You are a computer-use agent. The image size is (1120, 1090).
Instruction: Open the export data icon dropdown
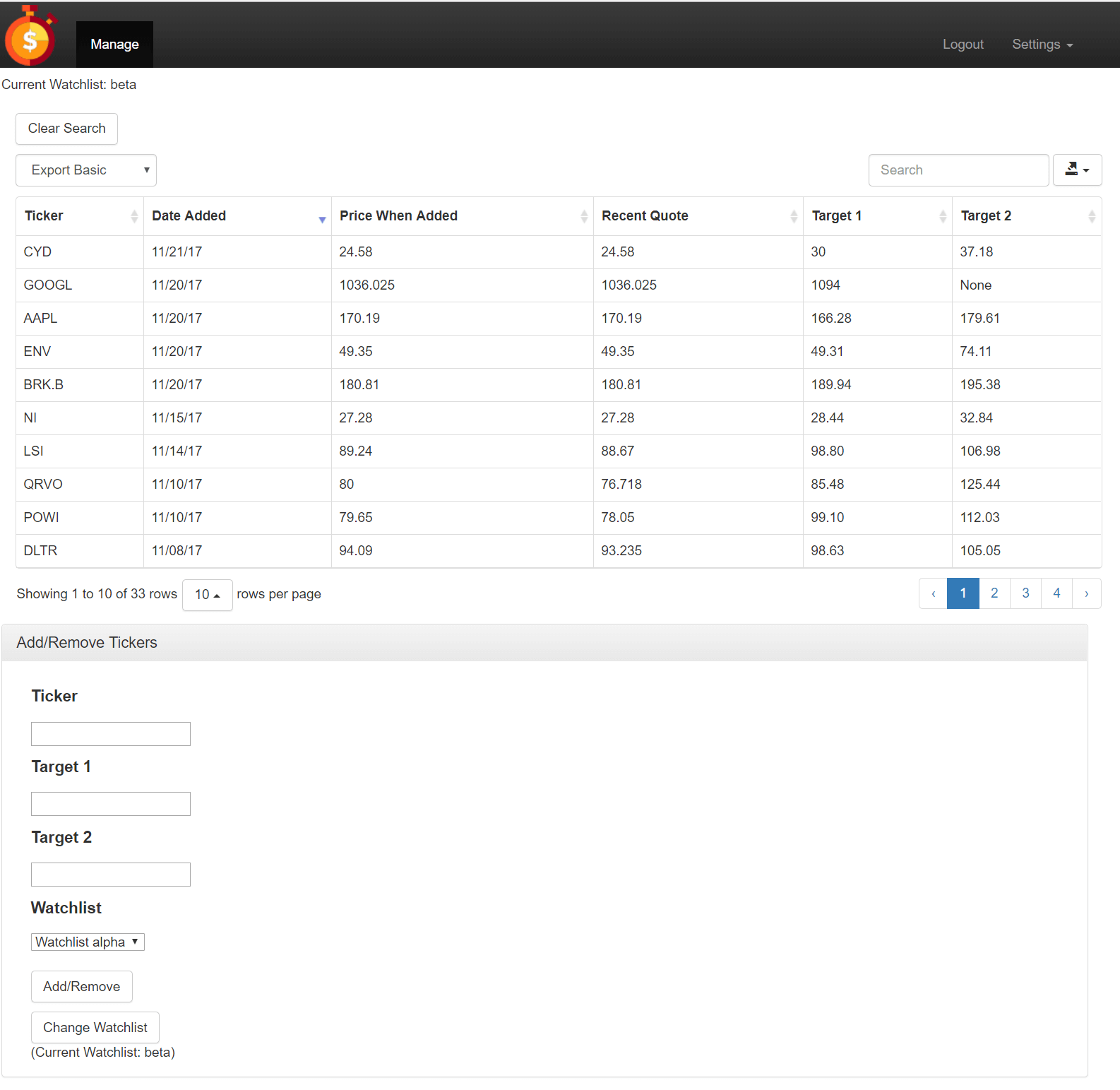tap(1077, 170)
